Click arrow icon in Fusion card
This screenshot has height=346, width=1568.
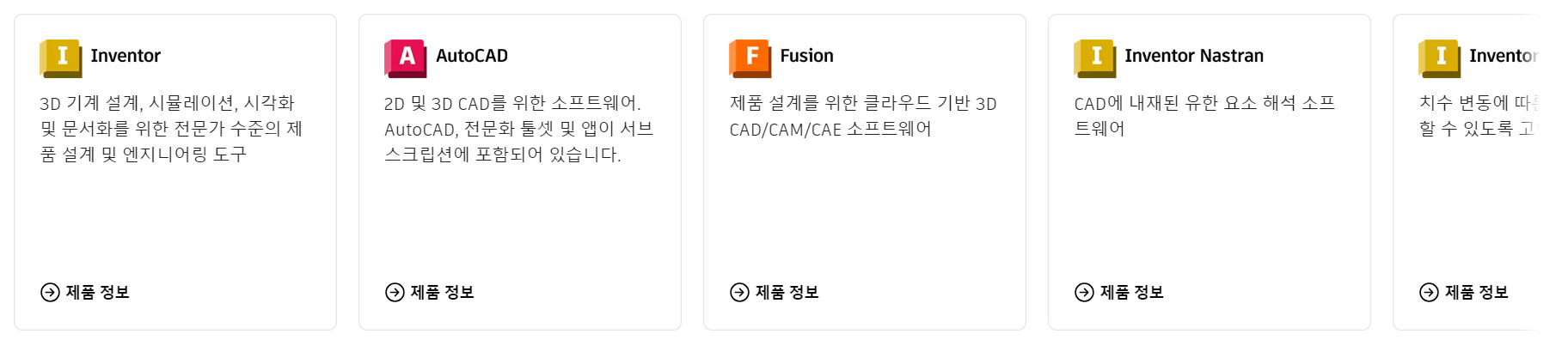pyautogui.click(x=739, y=293)
